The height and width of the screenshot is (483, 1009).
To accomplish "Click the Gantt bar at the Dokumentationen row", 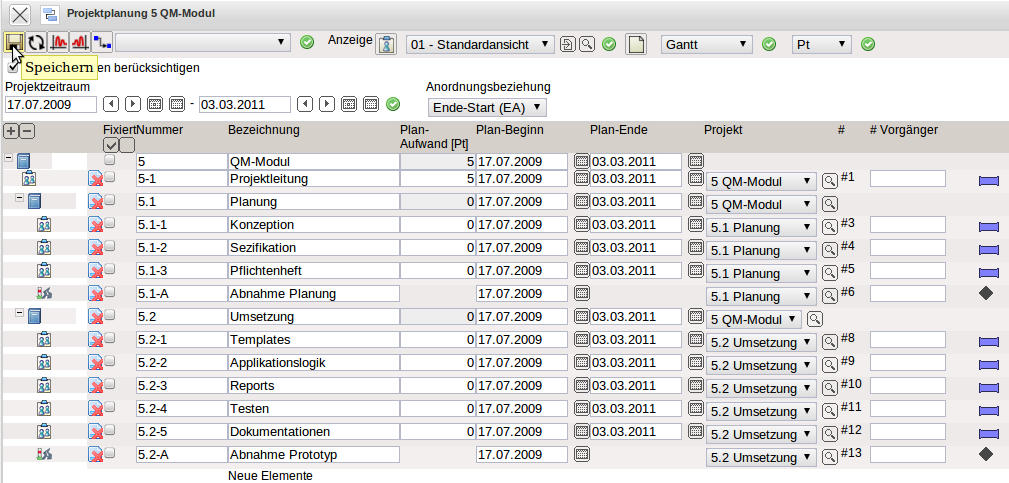I will click(988, 434).
